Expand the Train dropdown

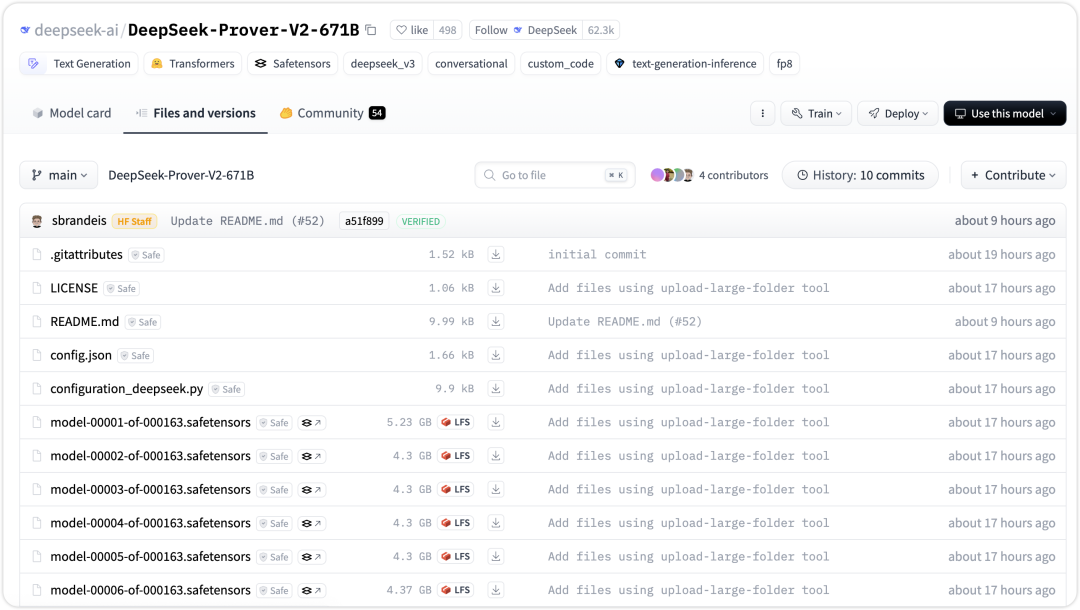816,114
